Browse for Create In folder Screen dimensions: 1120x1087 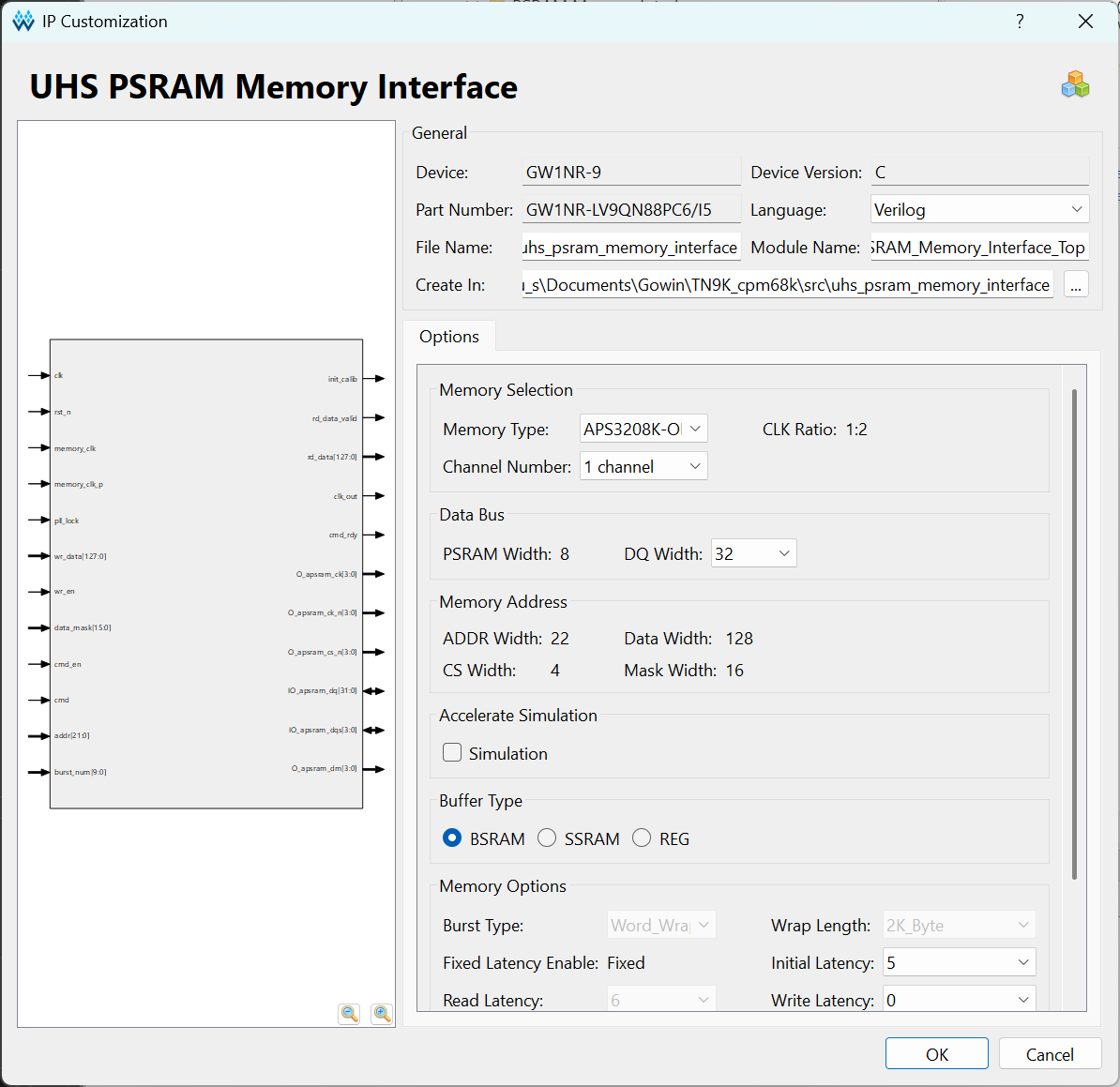tap(1076, 284)
